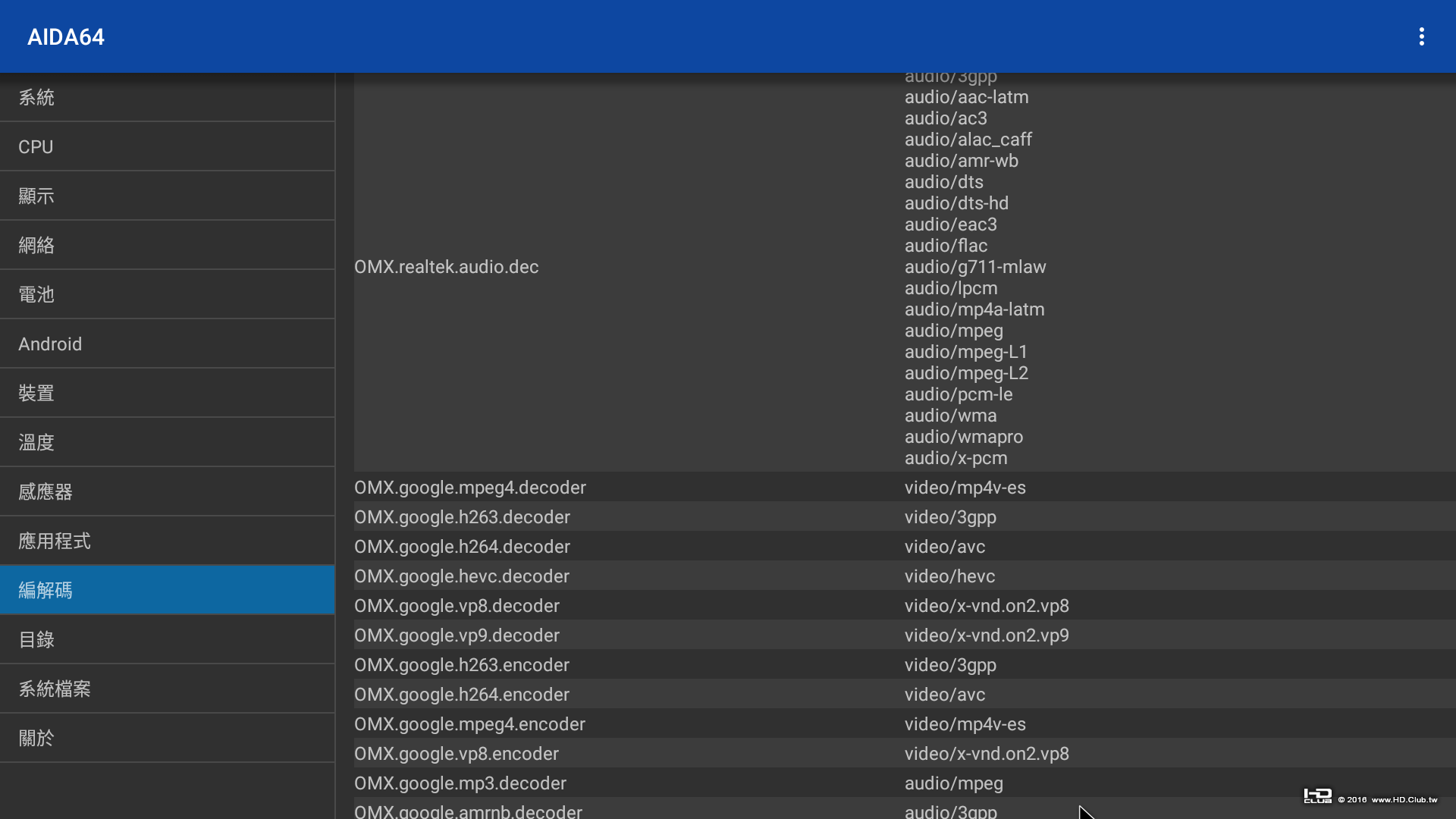Select the CPU menu item
Screen dimensions: 1456x819
tap(167, 146)
